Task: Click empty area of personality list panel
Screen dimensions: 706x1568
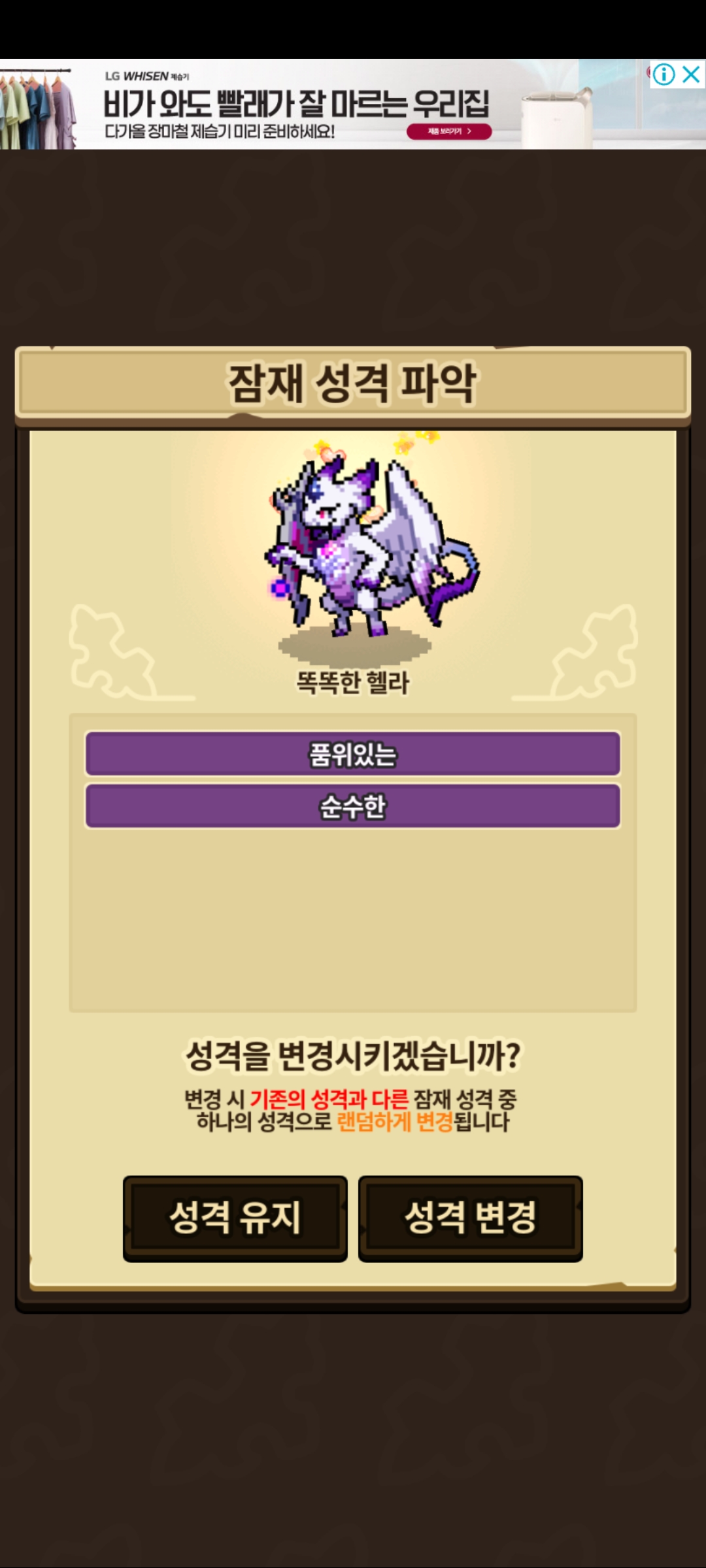Action: pyautogui.click(x=353, y=921)
